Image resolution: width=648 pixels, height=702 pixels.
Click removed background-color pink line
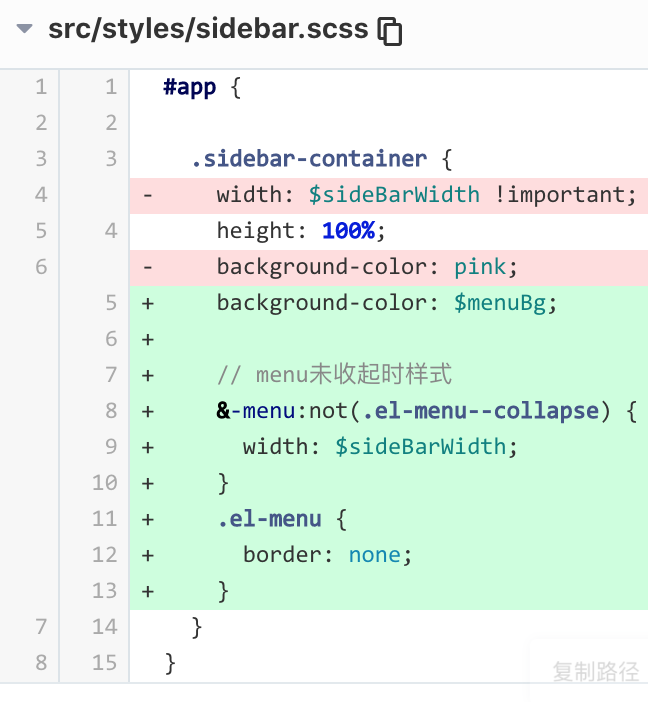[x=389, y=267]
